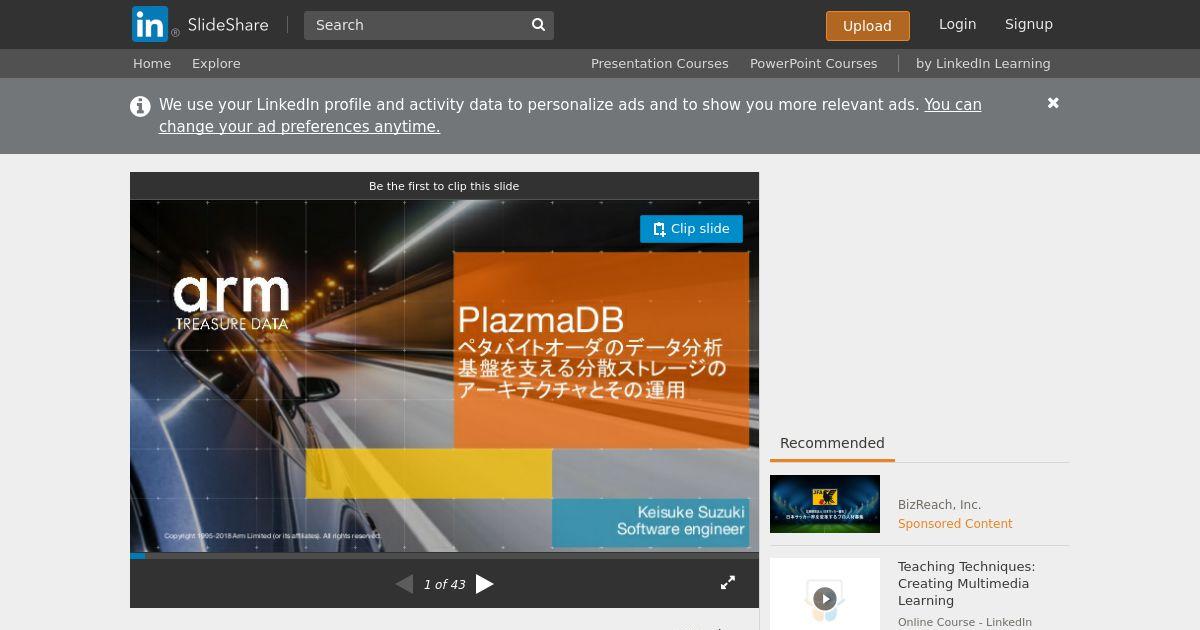The image size is (1200, 630).
Task: Click the LinkedIn SlideShare logo
Action: (x=200, y=24)
